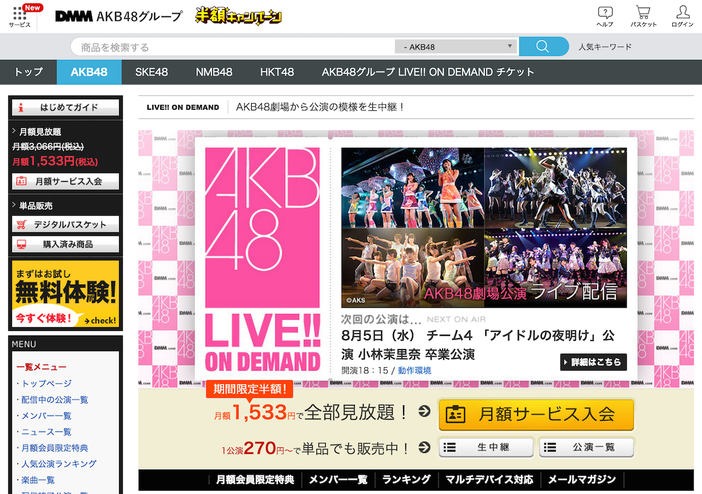Click the 詳細はこちら button

point(593,362)
